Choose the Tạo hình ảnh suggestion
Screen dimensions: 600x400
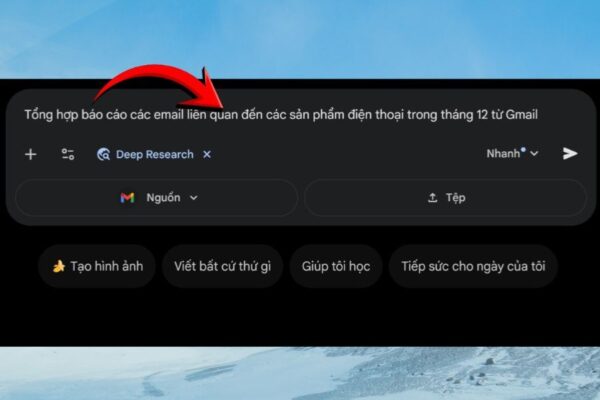(x=97, y=266)
